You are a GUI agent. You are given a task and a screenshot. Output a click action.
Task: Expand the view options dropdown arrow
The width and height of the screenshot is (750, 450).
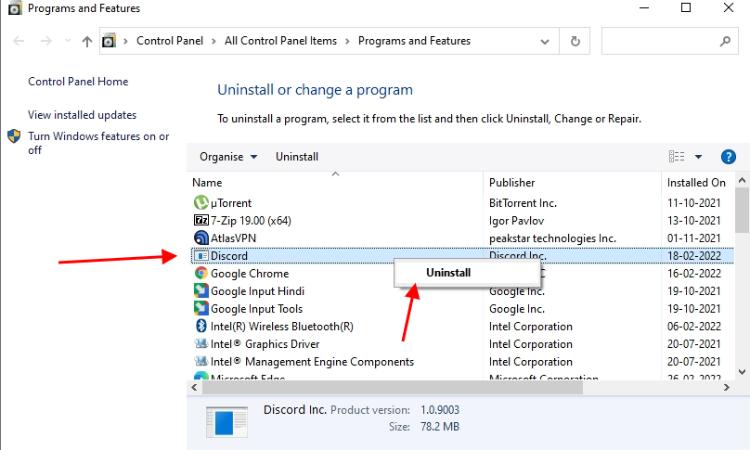click(x=698, y=156)
